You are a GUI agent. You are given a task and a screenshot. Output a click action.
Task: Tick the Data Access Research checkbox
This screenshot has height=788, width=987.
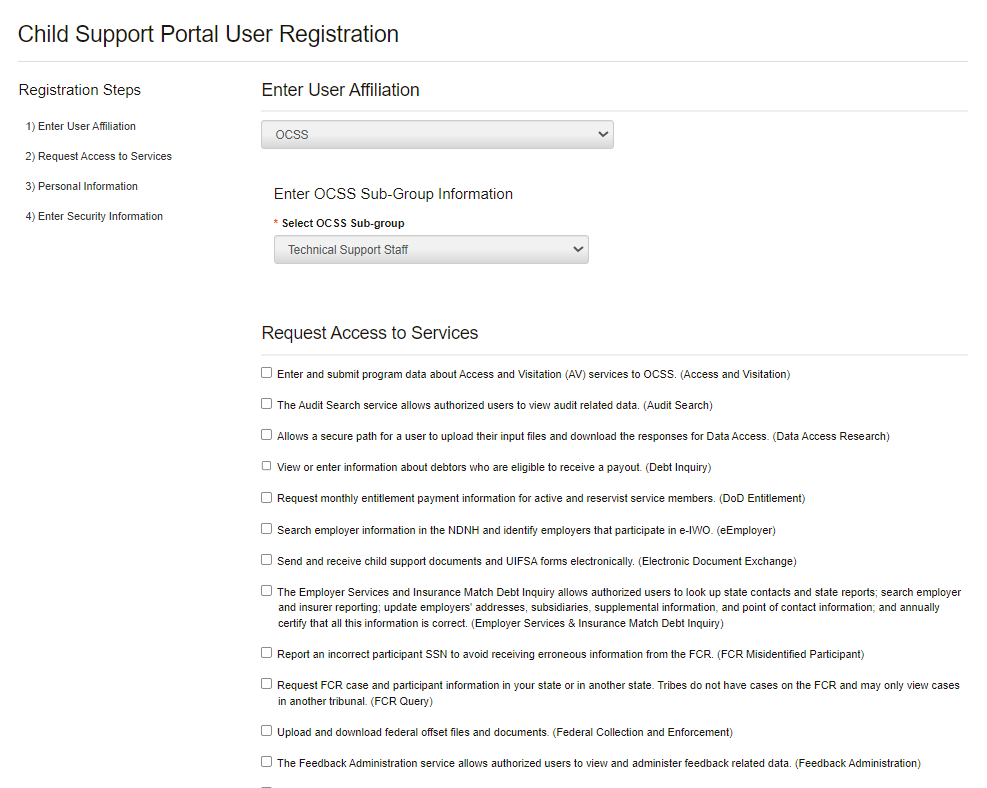267,435
